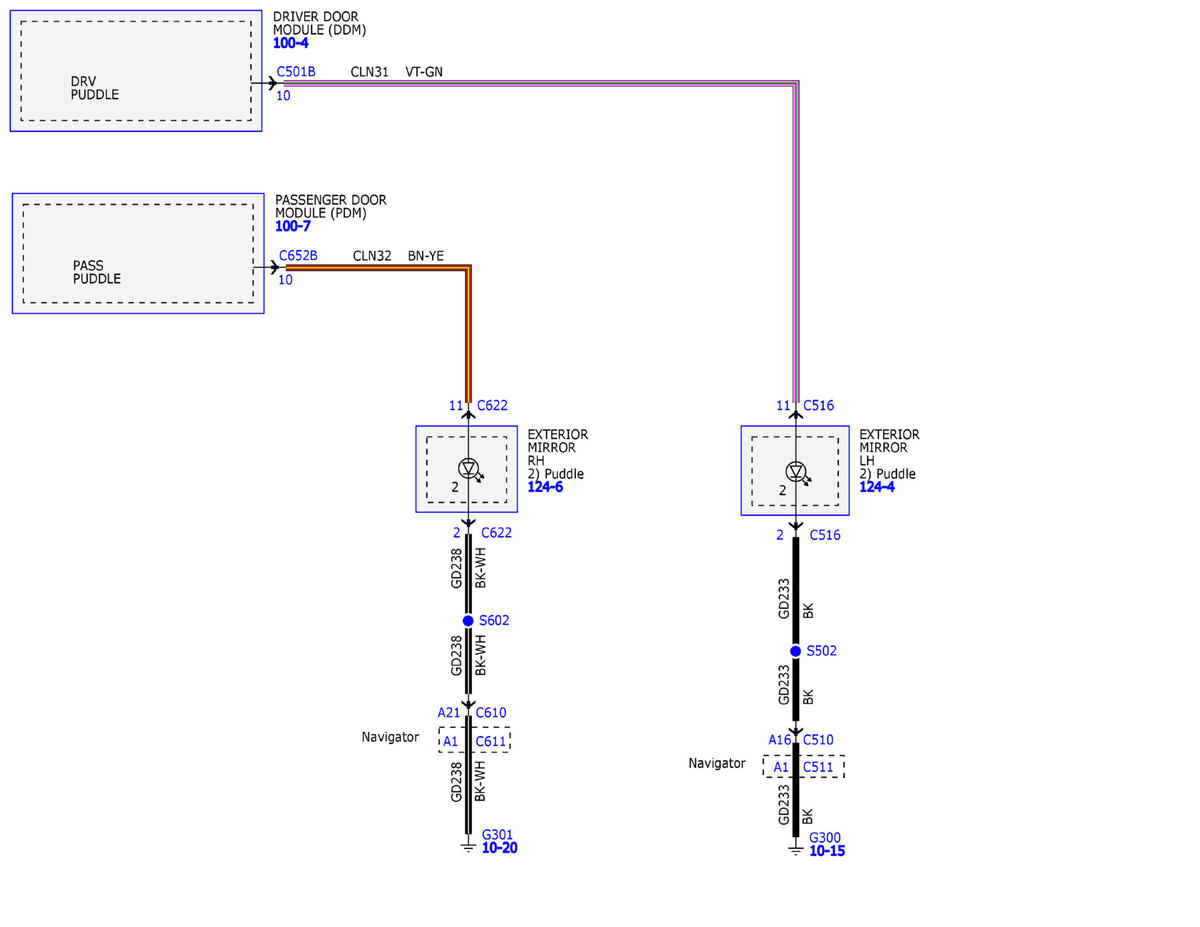Follow the 124-4 exterior mirror LH reference
The image size is (1200, 927).
click(877, 487)
